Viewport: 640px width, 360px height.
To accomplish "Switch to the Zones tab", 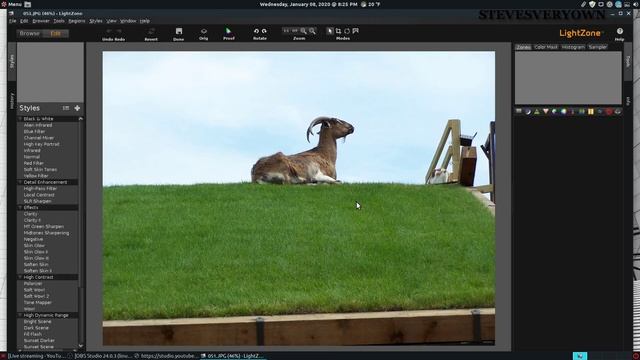I will coord(523,47).
